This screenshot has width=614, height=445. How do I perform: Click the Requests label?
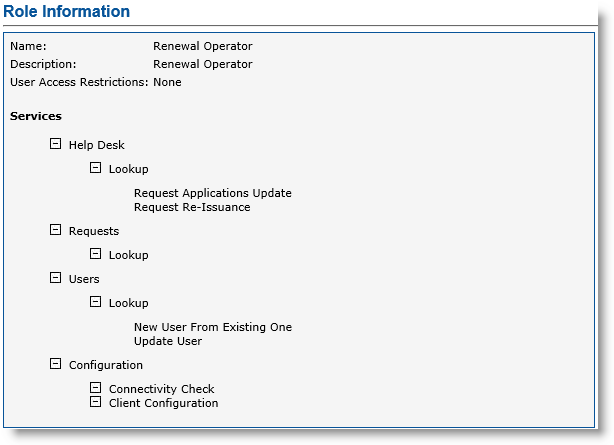pos(93,231)
